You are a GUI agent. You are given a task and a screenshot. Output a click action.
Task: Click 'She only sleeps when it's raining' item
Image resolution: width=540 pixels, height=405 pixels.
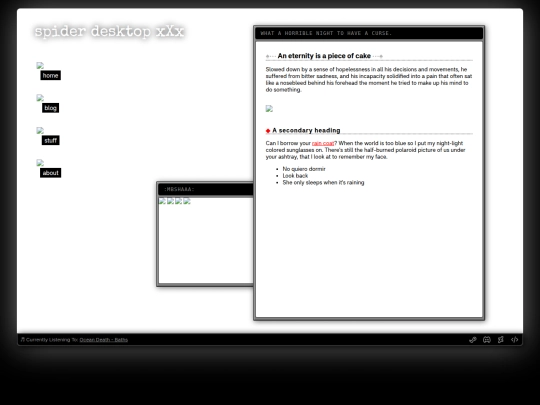click(x=323, y=183)
